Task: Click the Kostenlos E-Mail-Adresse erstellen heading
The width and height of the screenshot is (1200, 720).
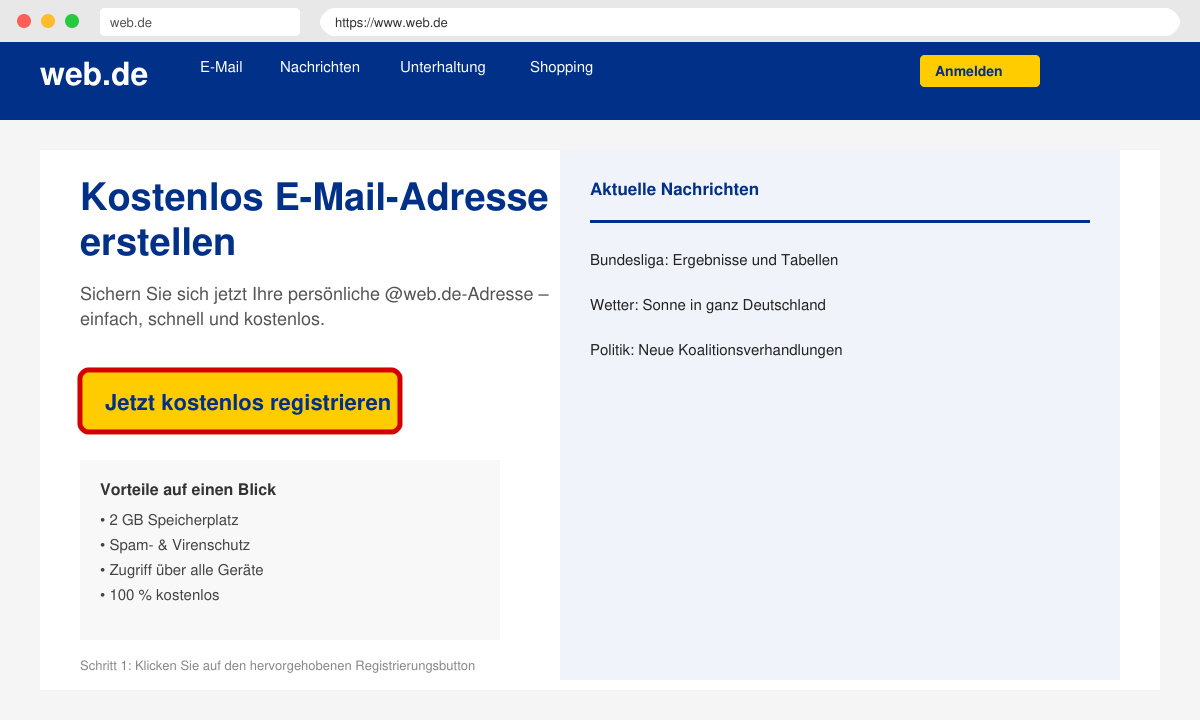Action: tap(314, 219)
